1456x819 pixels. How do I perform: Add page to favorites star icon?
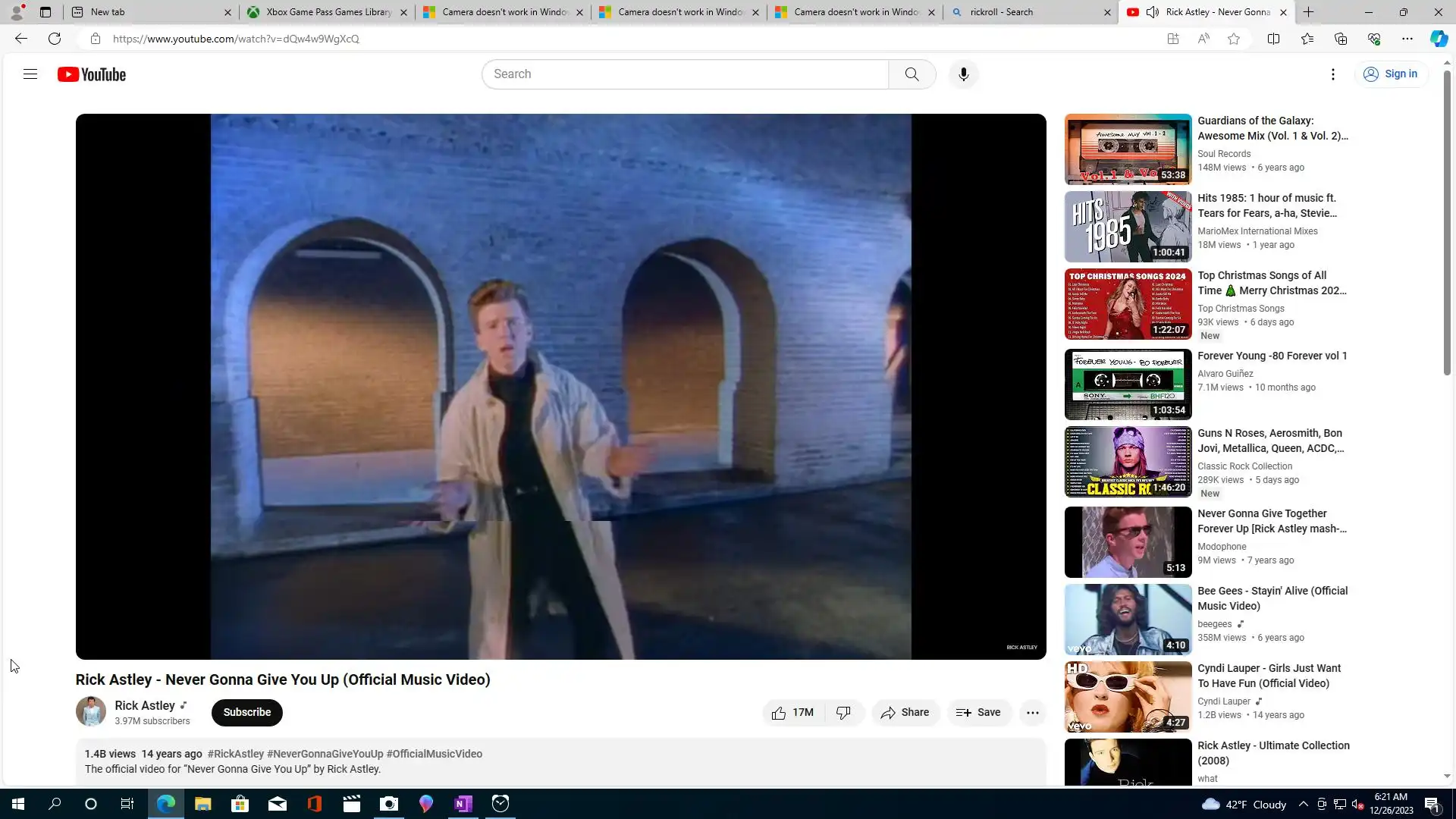coord(1234,39)
